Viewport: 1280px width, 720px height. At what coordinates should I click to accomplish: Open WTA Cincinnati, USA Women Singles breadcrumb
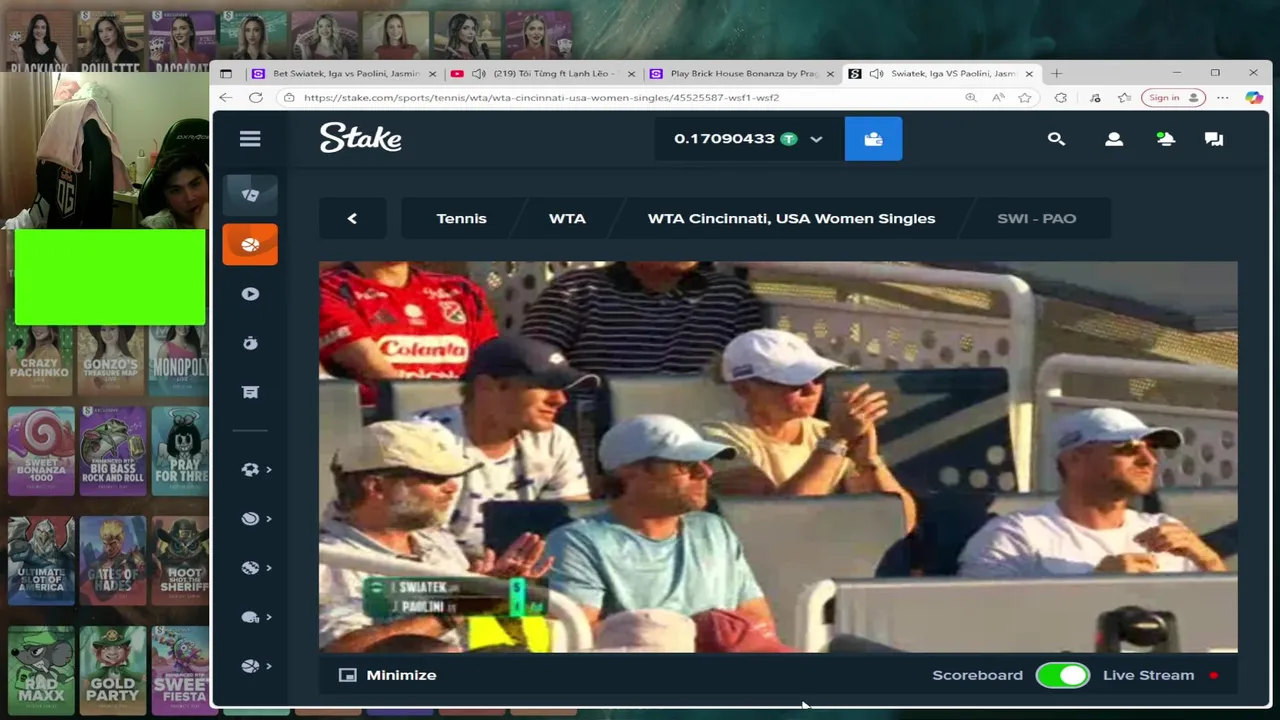(x=791, y=218)
